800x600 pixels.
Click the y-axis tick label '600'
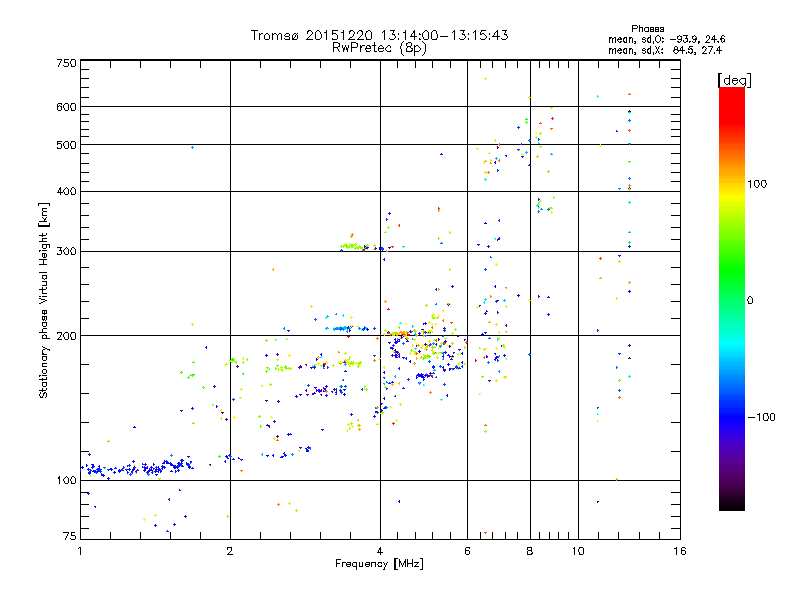(66, 107)
